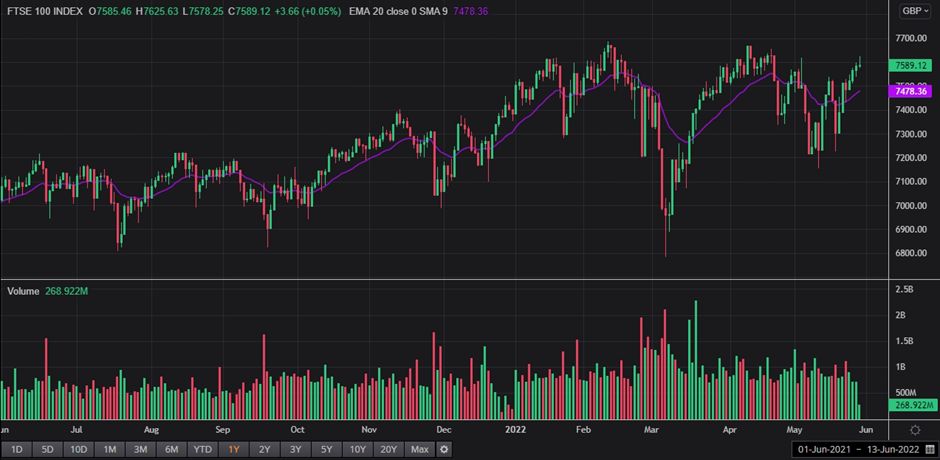Set chart range to 5Y
The height and width of the screenshot is (460, 940).
tap(327, 449)
